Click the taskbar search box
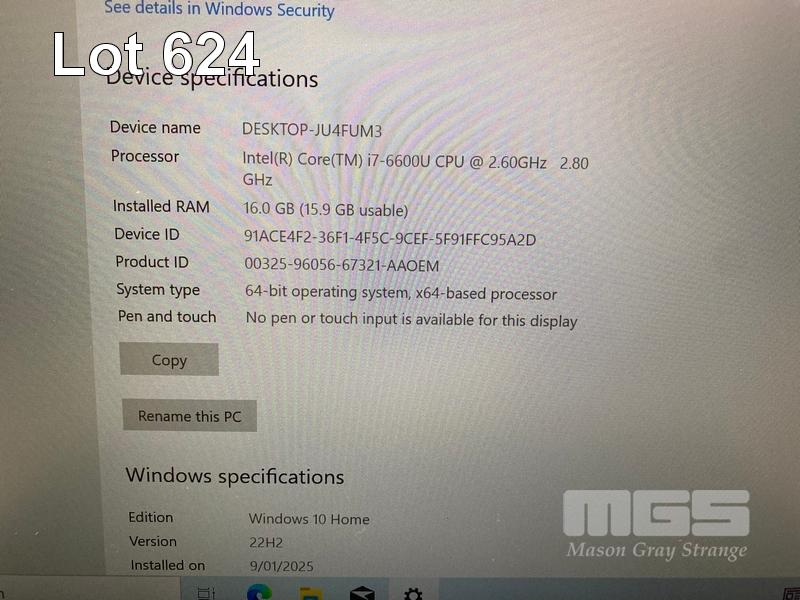Screen dimensions: 800x600 click(89, 590)
